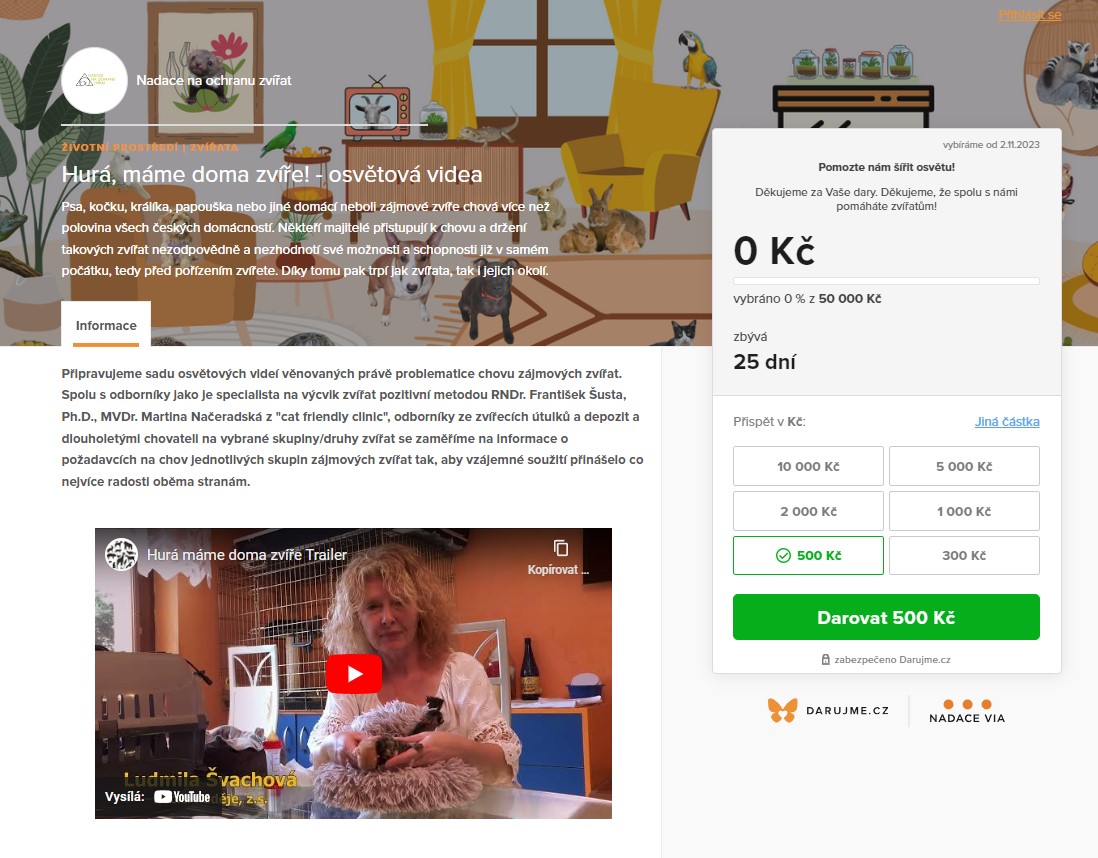
Task: Open the YouTube logo in video player
Action: point(182,796)
